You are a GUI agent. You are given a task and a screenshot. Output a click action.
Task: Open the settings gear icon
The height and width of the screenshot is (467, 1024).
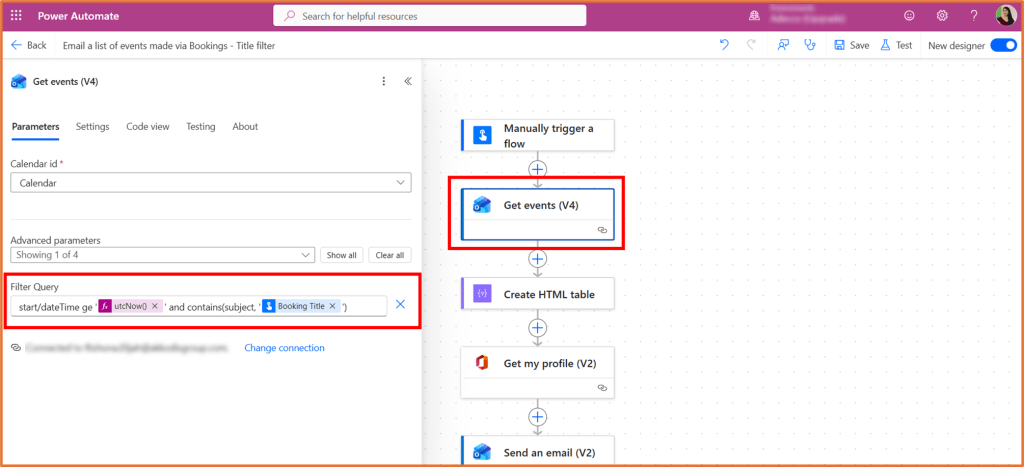click(x=942, y=16)
